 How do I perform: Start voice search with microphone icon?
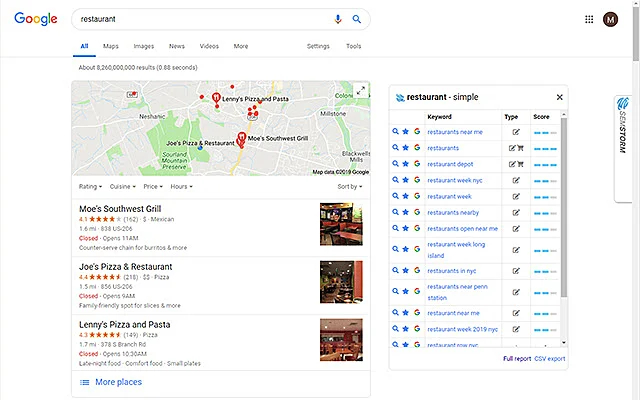(338, 19)
